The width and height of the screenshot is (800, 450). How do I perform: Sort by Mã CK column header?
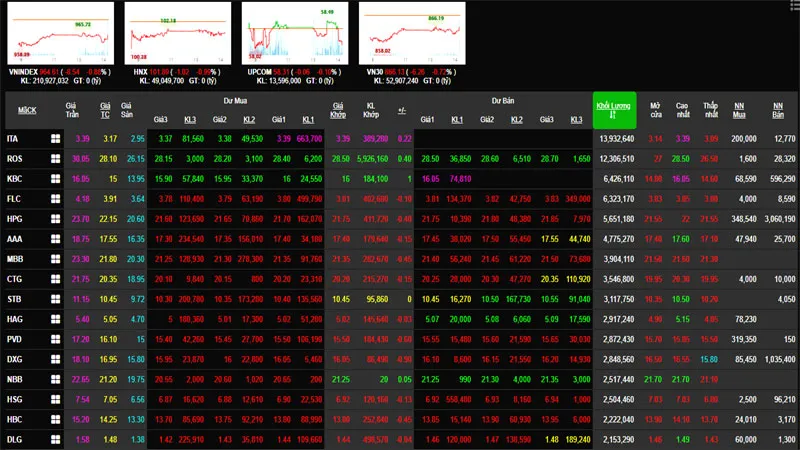coord(27,110)
